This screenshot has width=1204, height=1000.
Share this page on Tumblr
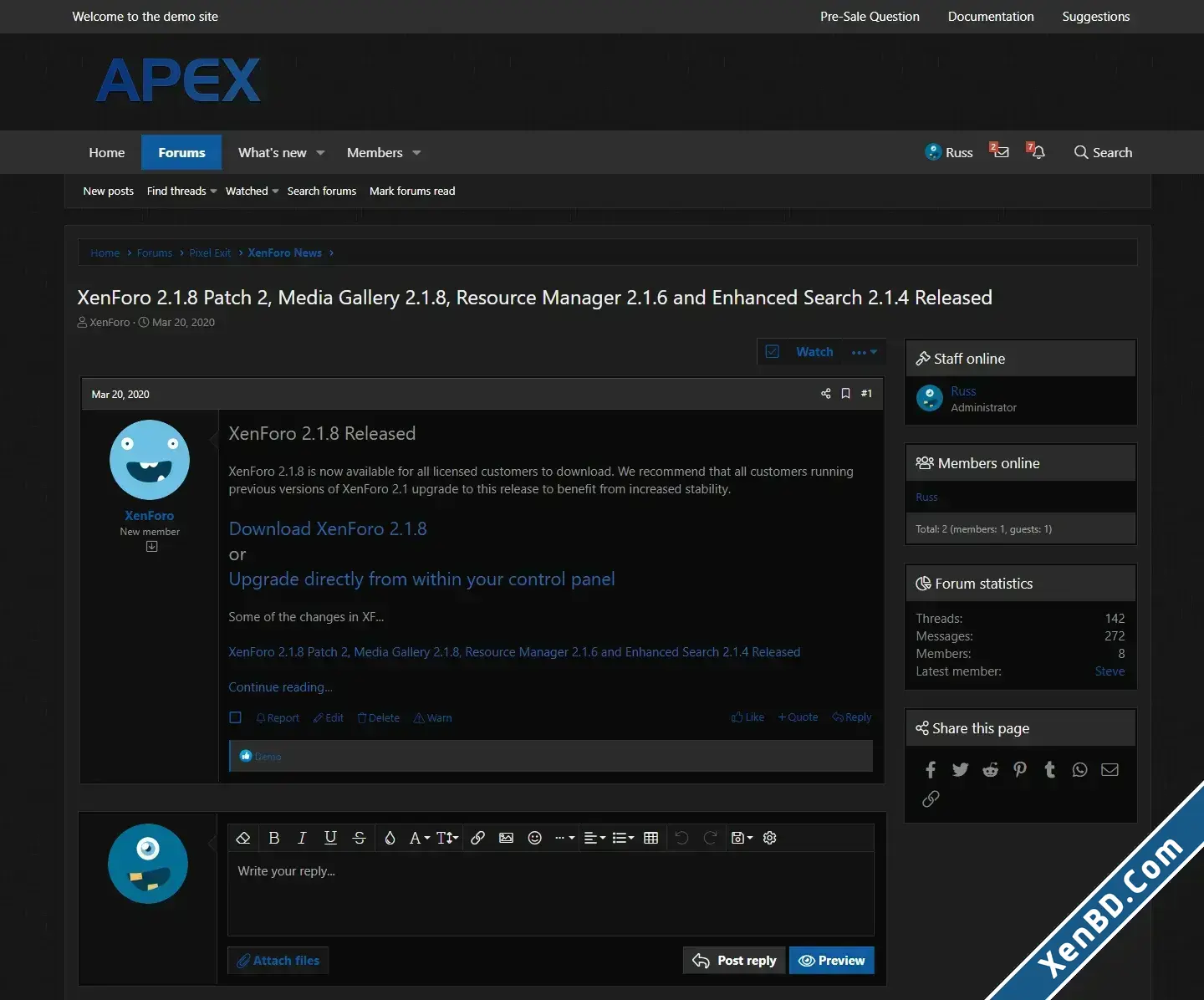point(1050,769)
